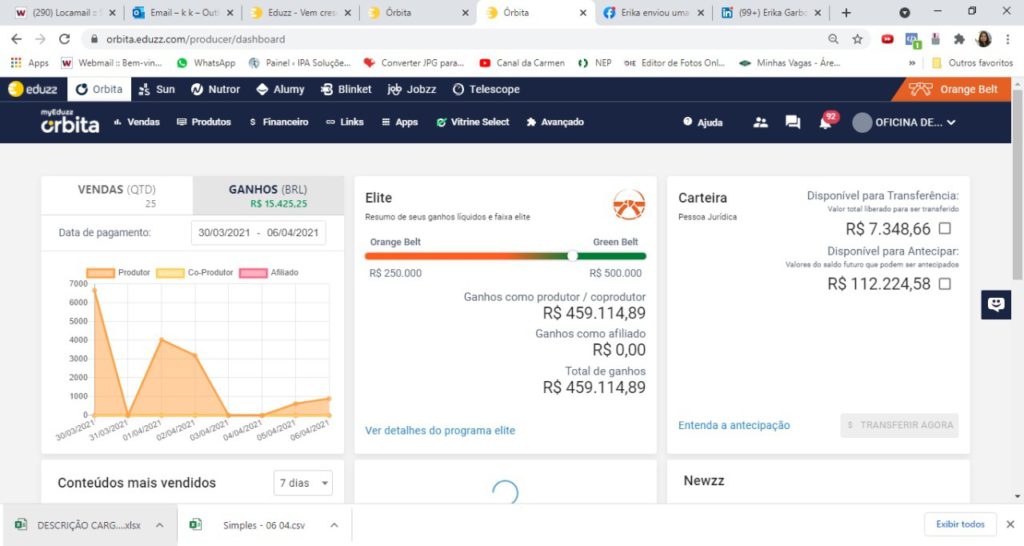Open the Avançado menu
1024x546 pixels.
[555, 122]
